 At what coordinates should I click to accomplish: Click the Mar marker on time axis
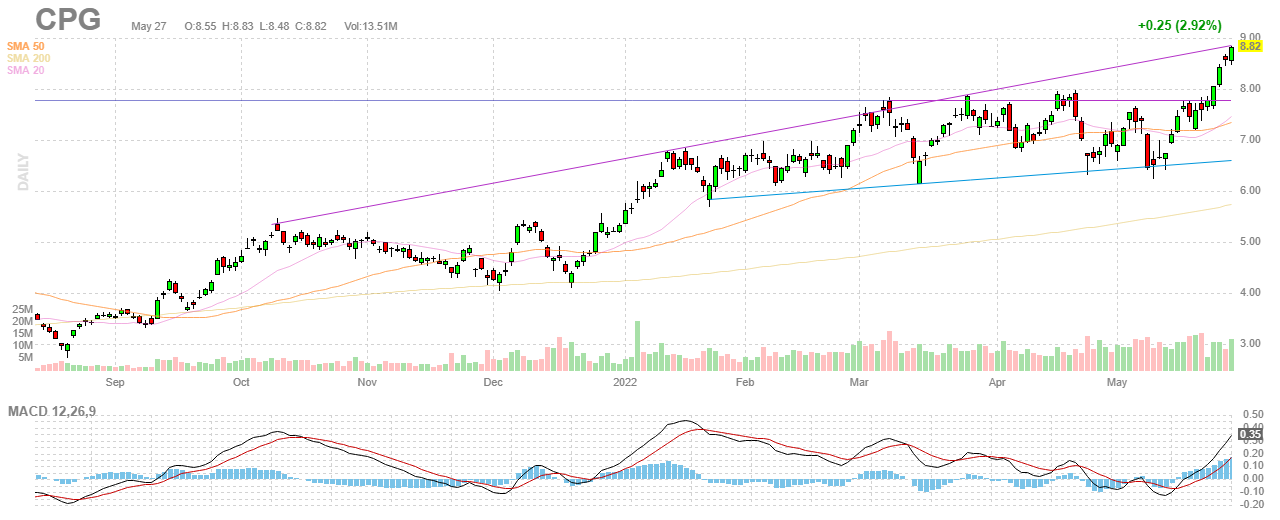tap(858, 382)
